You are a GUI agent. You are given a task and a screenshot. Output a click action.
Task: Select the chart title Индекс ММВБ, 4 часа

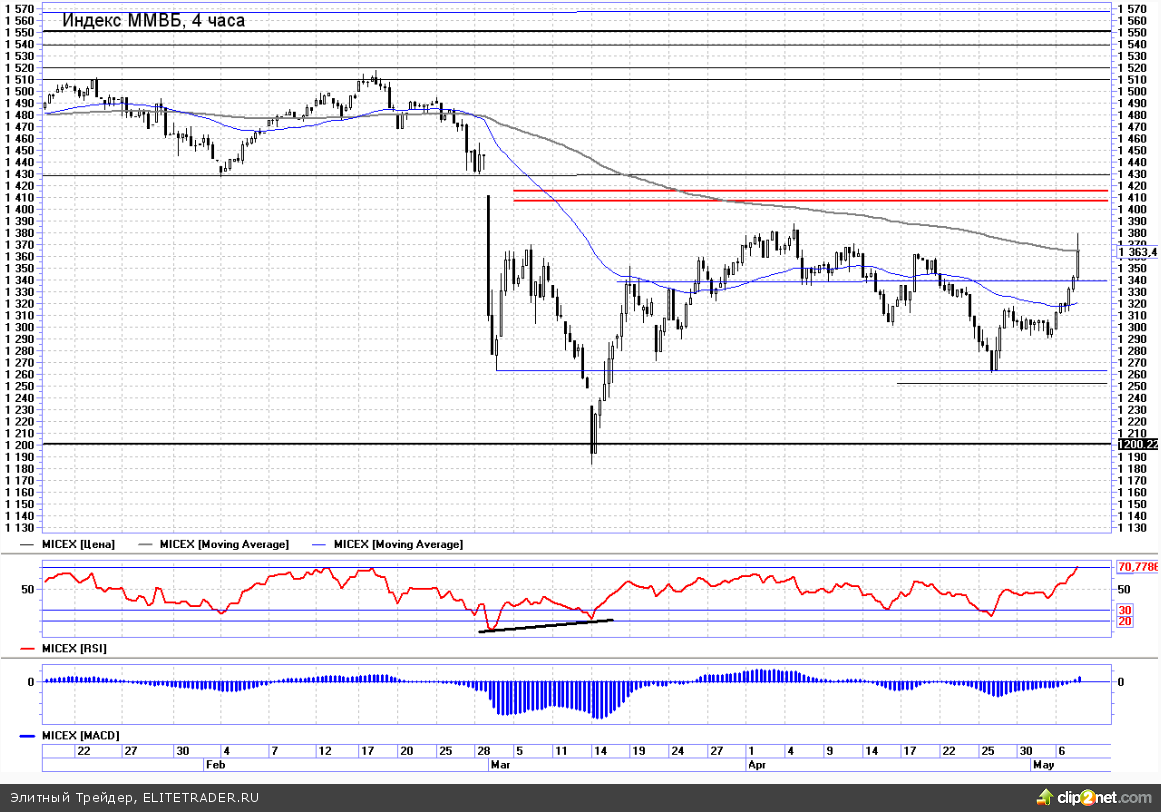153,20
